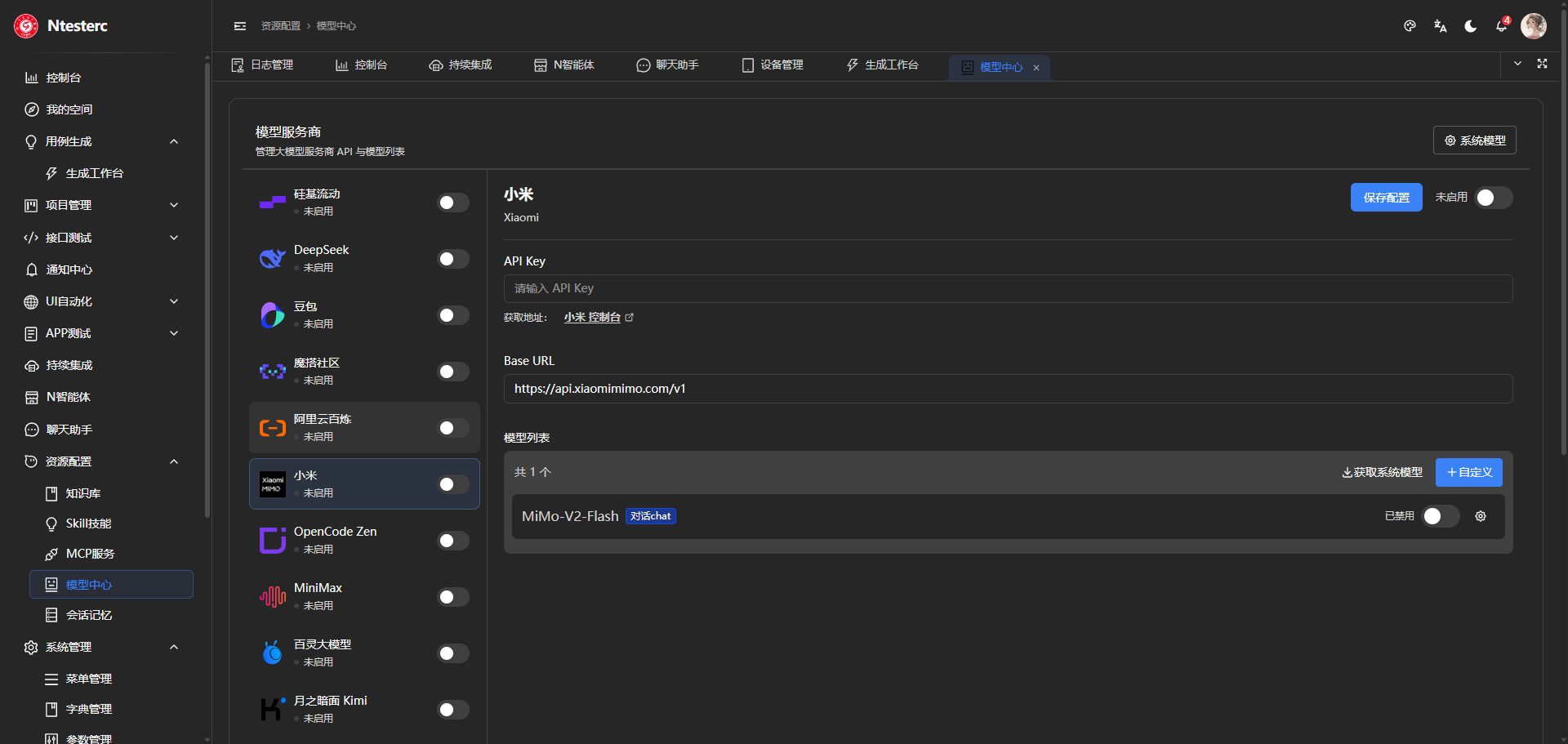Enable the DeepSeek provider switch
Screen dimensions: 1568x744
(453, 259)
